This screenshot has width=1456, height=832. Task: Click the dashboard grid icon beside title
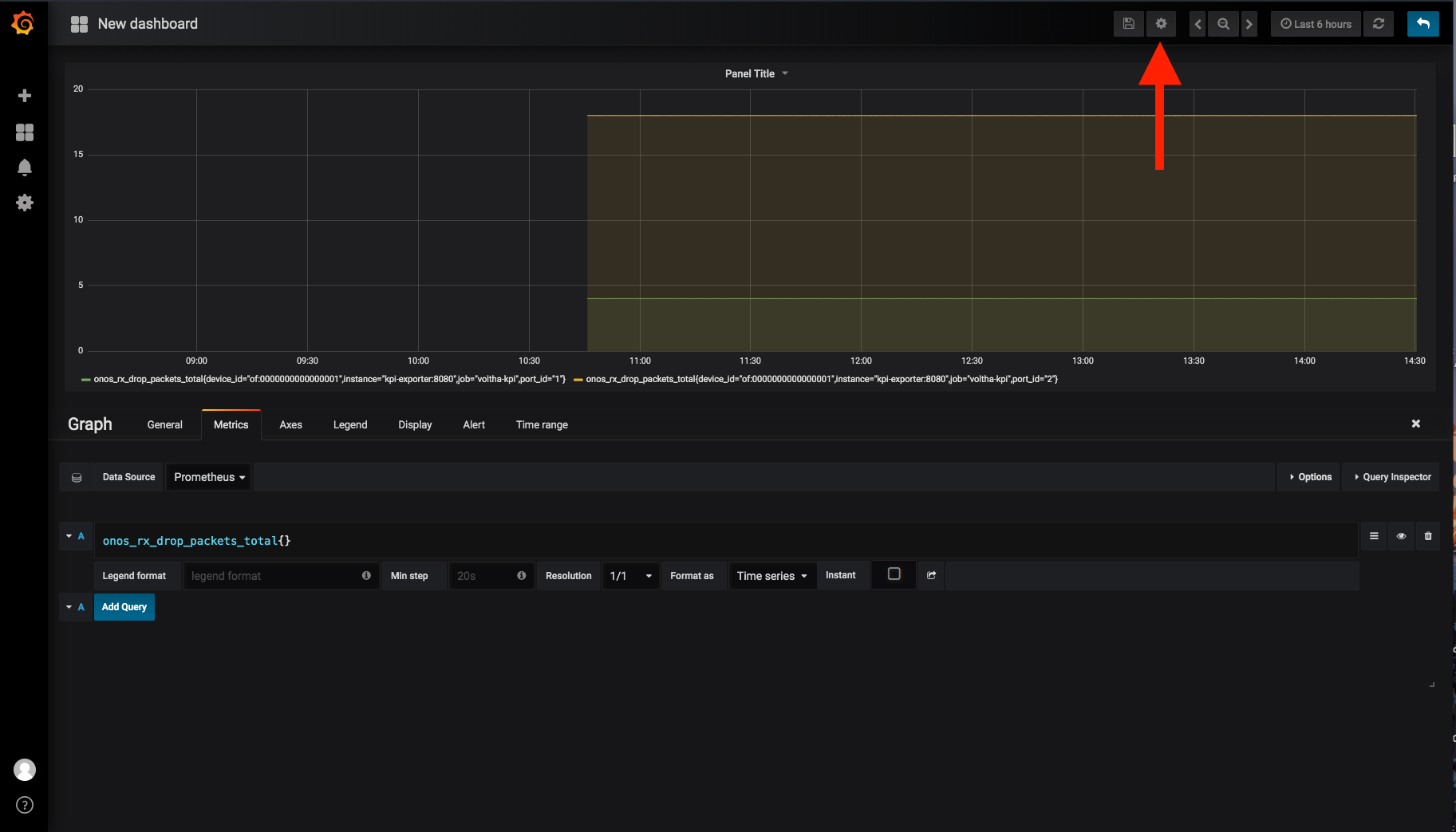click(x=79, y=25)
